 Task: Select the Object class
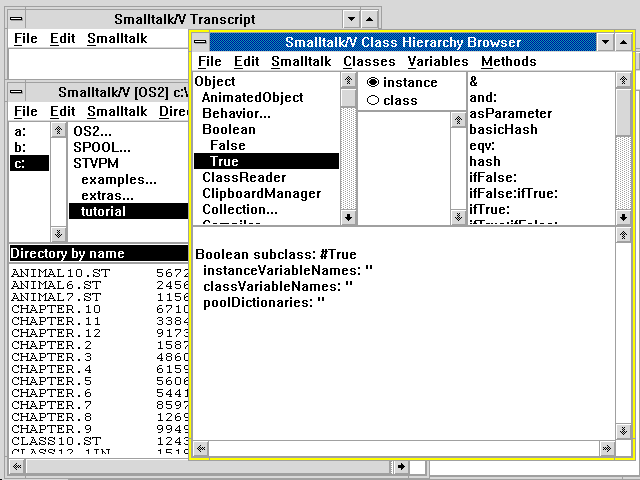pos(215,81)
